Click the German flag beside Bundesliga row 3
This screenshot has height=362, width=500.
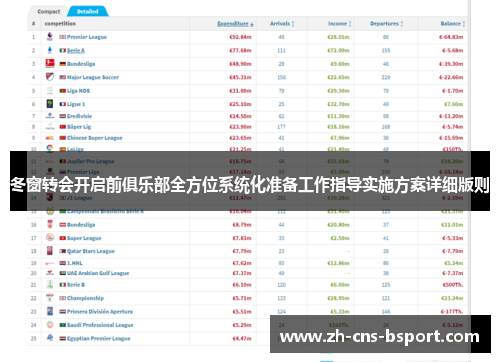(63, 64)
